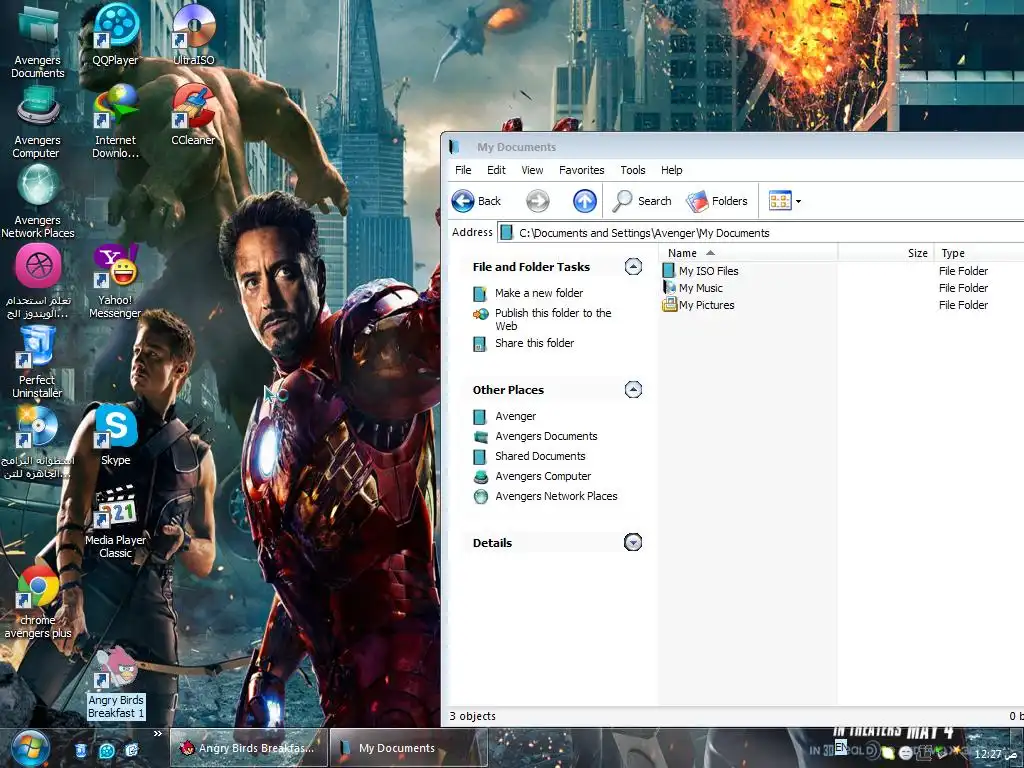Go to Avengers Documents in Other Places
The image size is (1024, 768).
pyautogui.click(x=546, y=436)
